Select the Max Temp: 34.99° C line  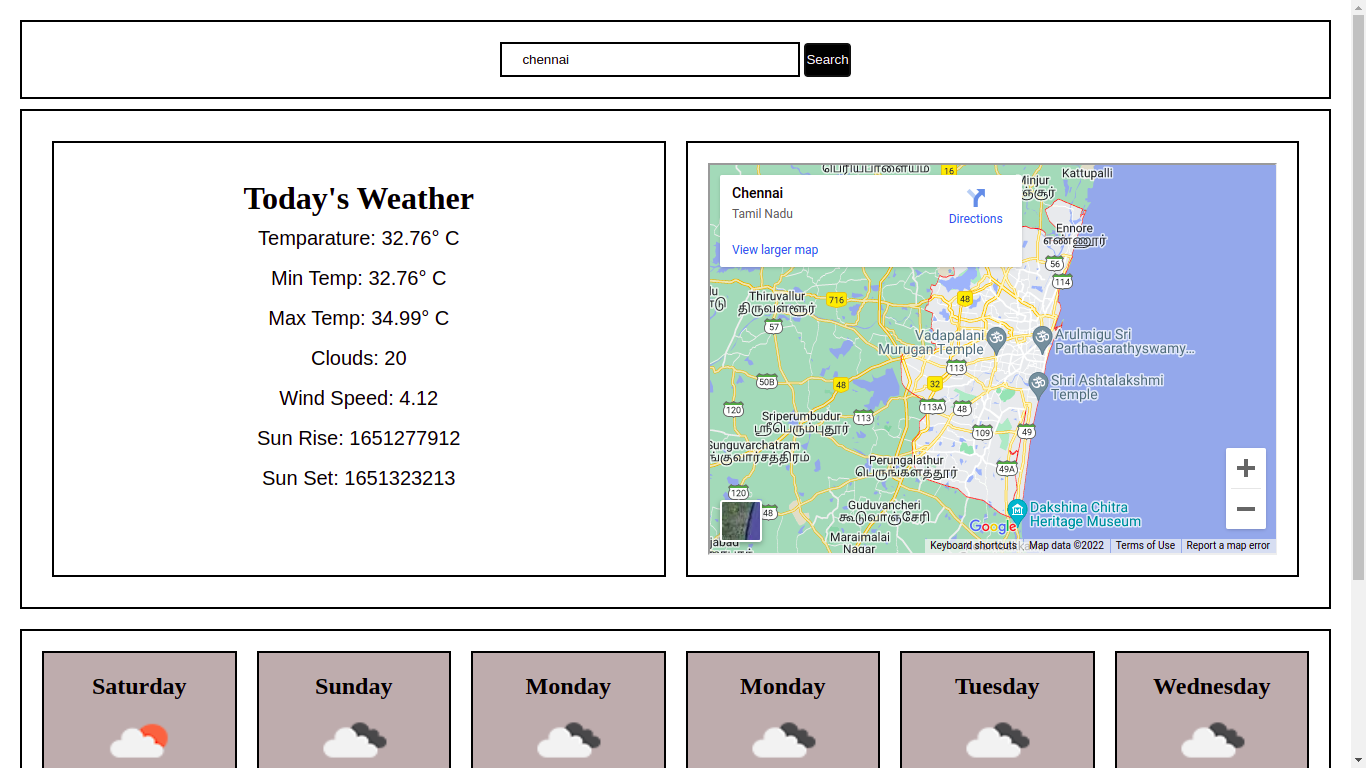click(359, 318)
